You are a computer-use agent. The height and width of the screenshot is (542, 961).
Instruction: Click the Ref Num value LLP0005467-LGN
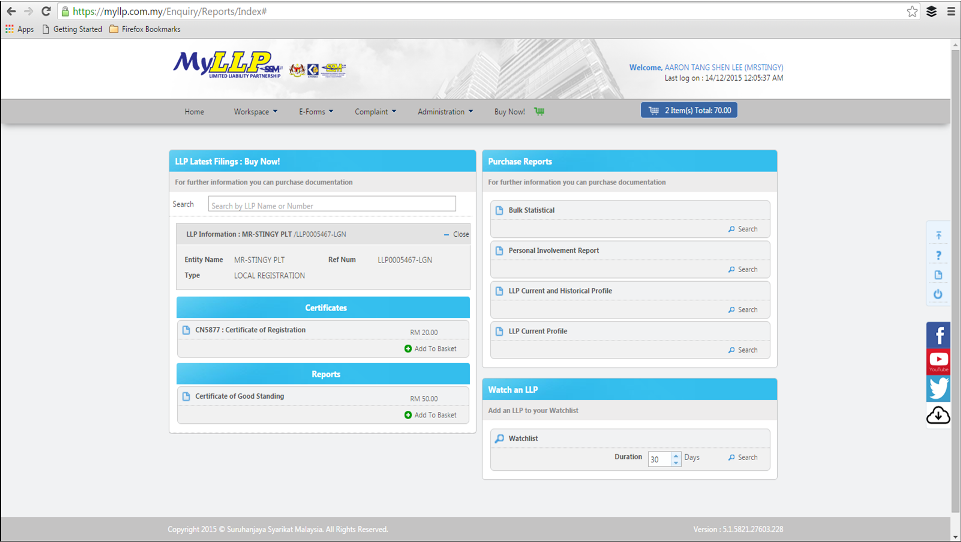(x=405, y=260)
